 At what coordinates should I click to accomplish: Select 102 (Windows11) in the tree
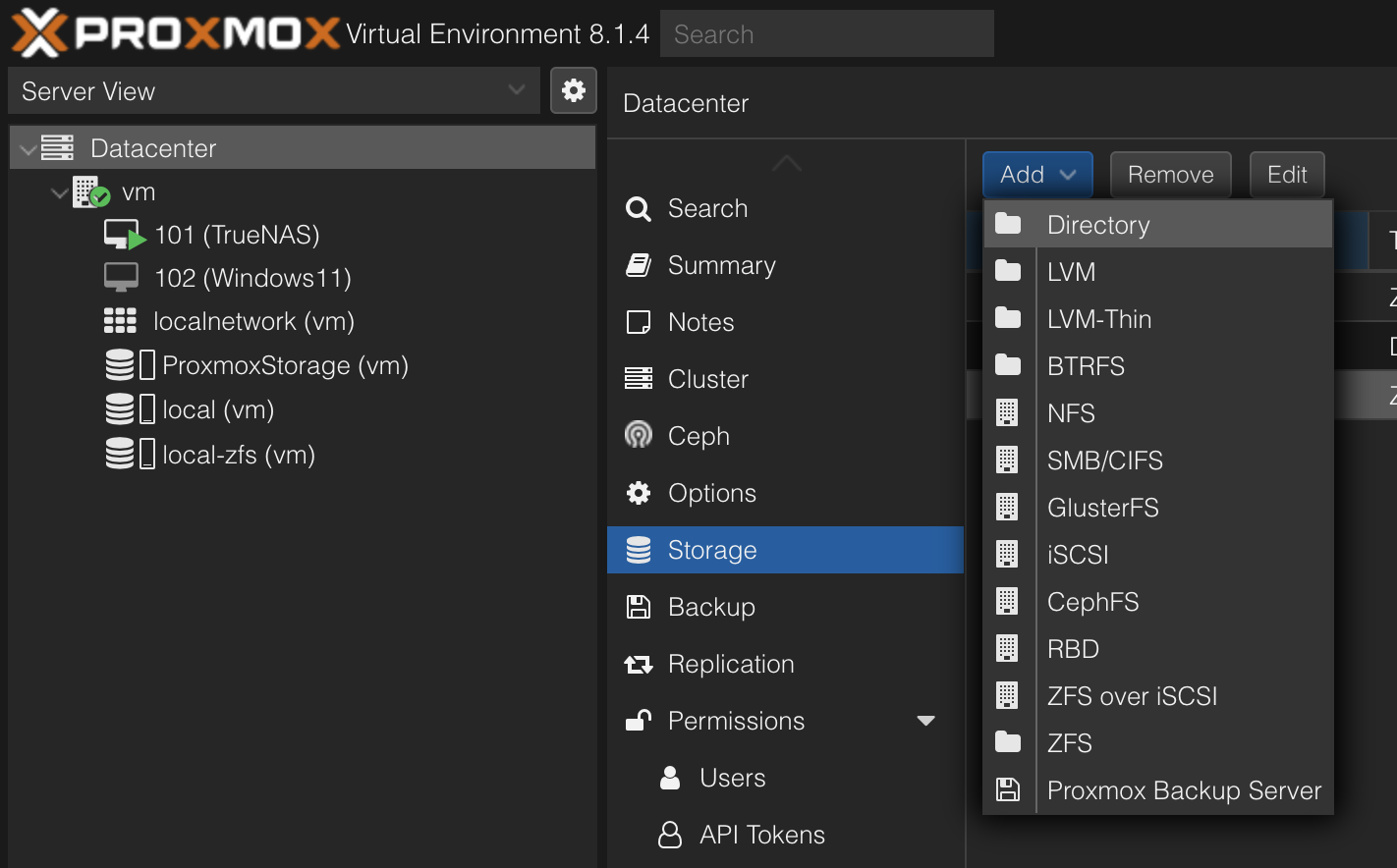303,278
